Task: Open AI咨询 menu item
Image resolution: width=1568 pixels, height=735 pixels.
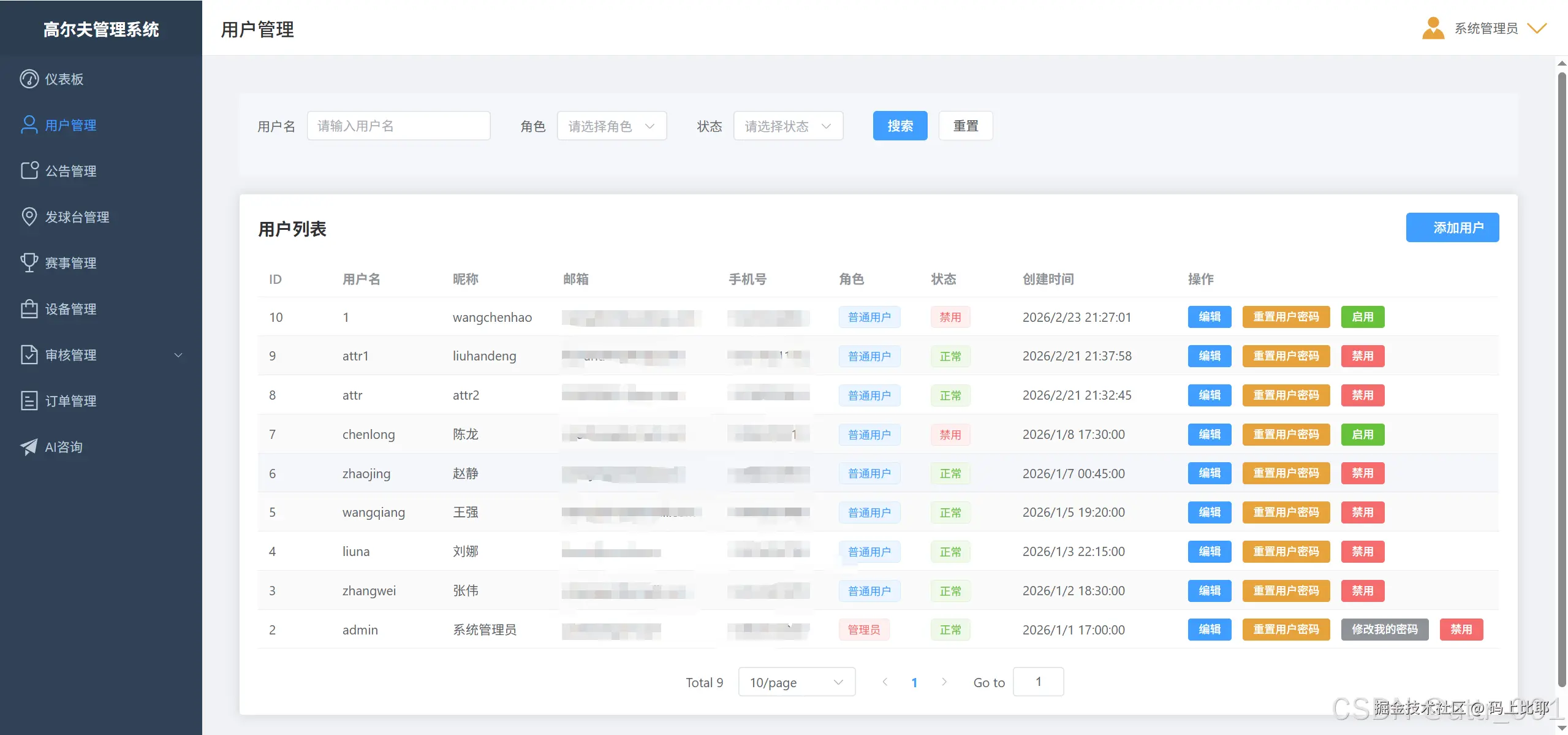Action: (x=101, y=447)
